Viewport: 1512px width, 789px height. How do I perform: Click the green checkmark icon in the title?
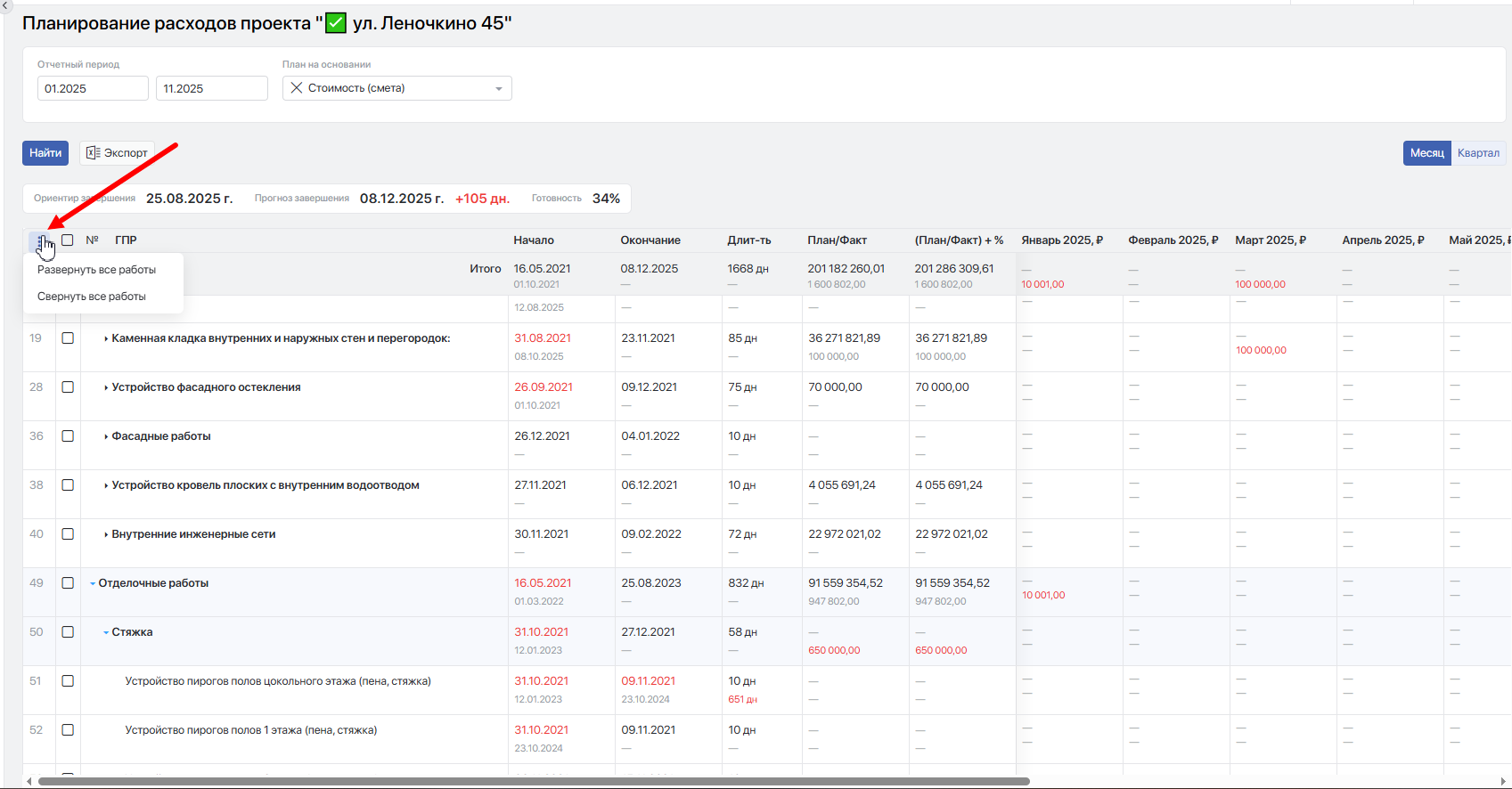click(x=336, y=23)
